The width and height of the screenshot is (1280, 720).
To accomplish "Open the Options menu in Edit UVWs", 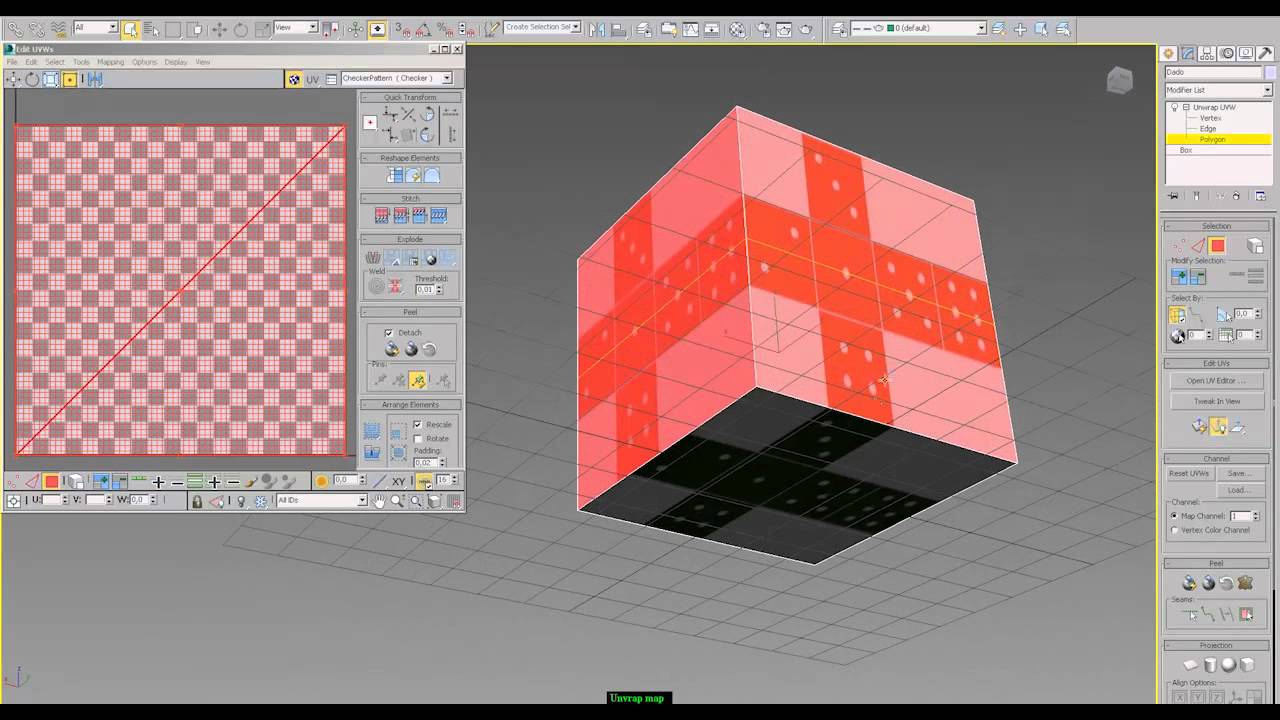I will (x=145, y=62).
